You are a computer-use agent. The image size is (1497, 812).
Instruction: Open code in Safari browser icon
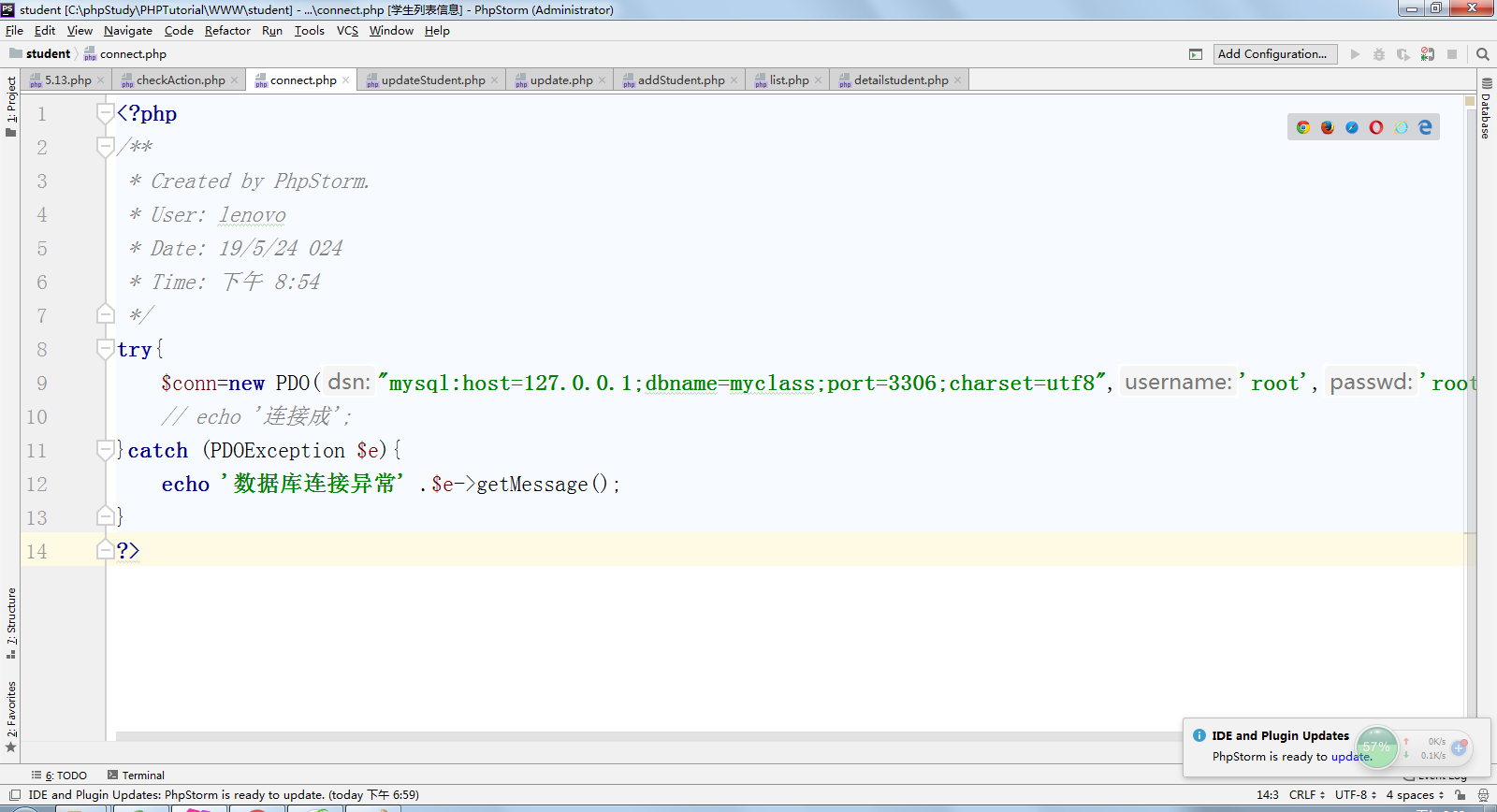[1352, 127]
